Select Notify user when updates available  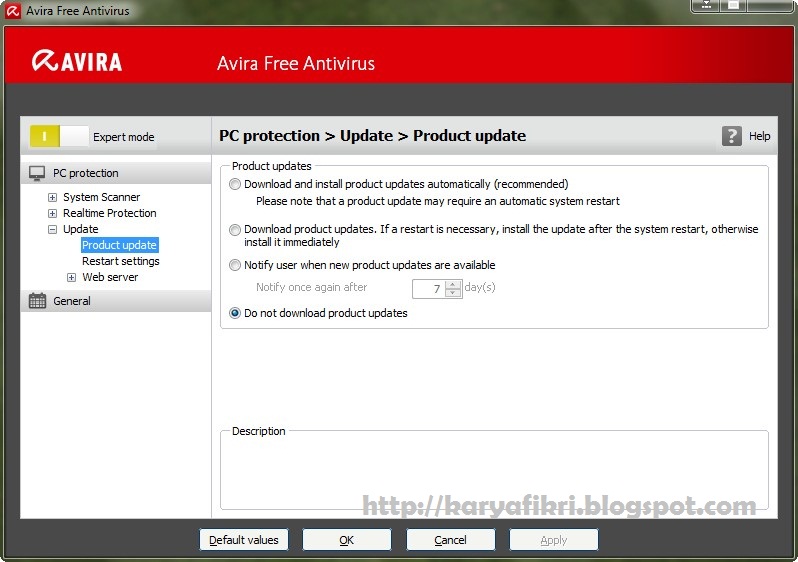(x=235, y=265)
